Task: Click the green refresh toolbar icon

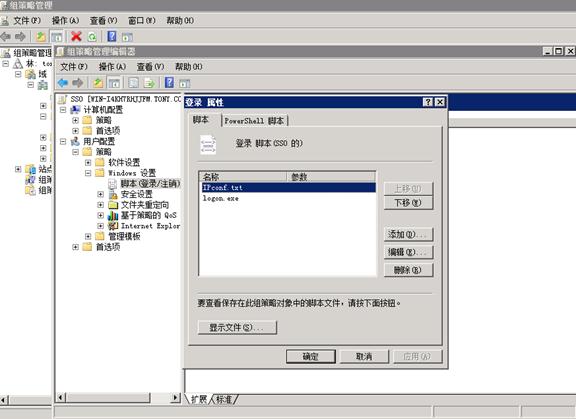Action: (x=92, y=37)
